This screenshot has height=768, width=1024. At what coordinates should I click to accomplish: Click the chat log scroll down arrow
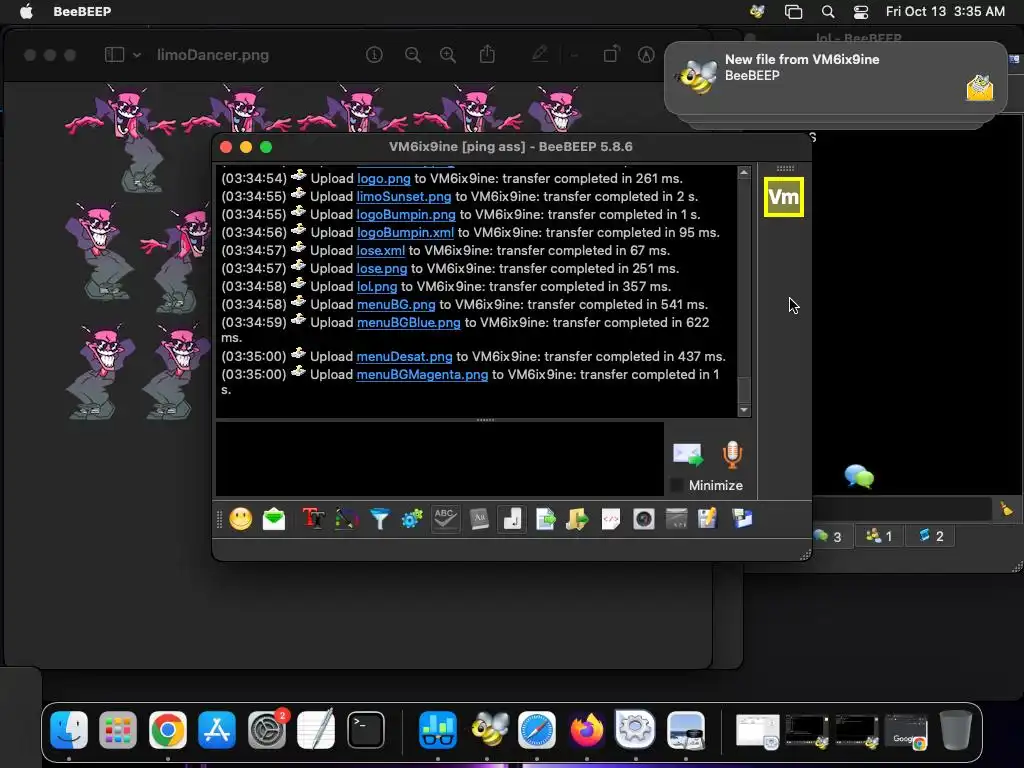coord(744,410)
